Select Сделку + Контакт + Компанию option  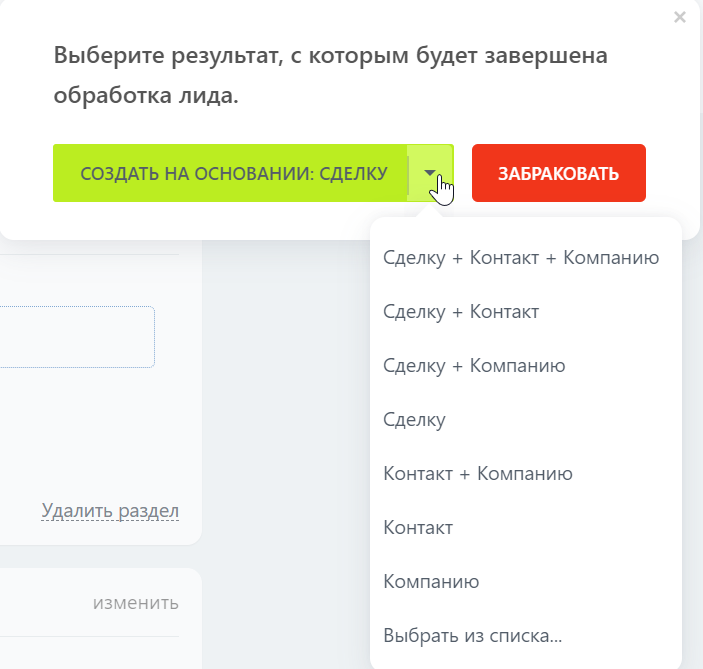point(520,258)
